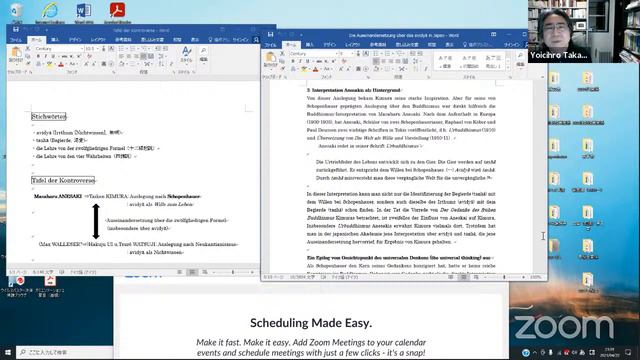Click Find magnifier icon in right Word window
The height and width of the screenshot is (360, 640).
(x=520, y=56)
